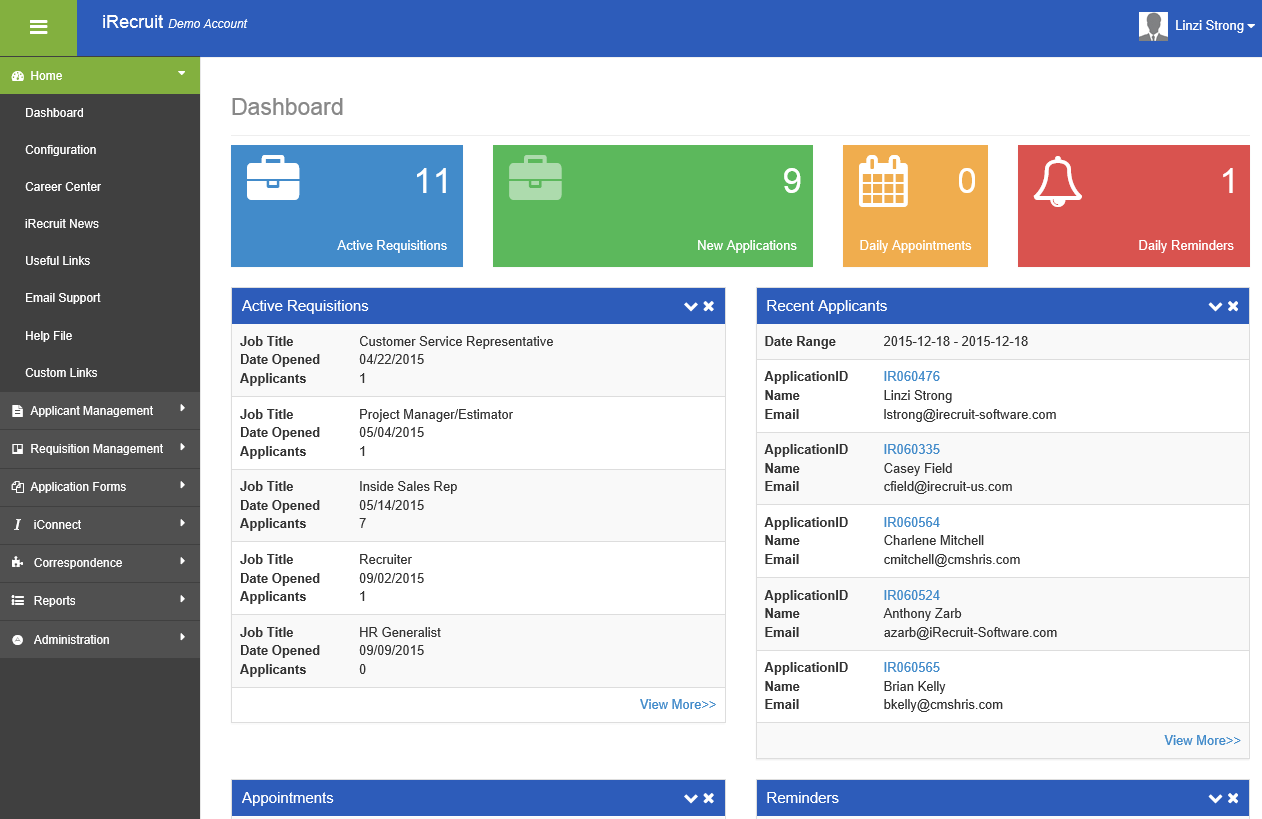
Task: Click the hamburger menu icon
Action: 39,28
